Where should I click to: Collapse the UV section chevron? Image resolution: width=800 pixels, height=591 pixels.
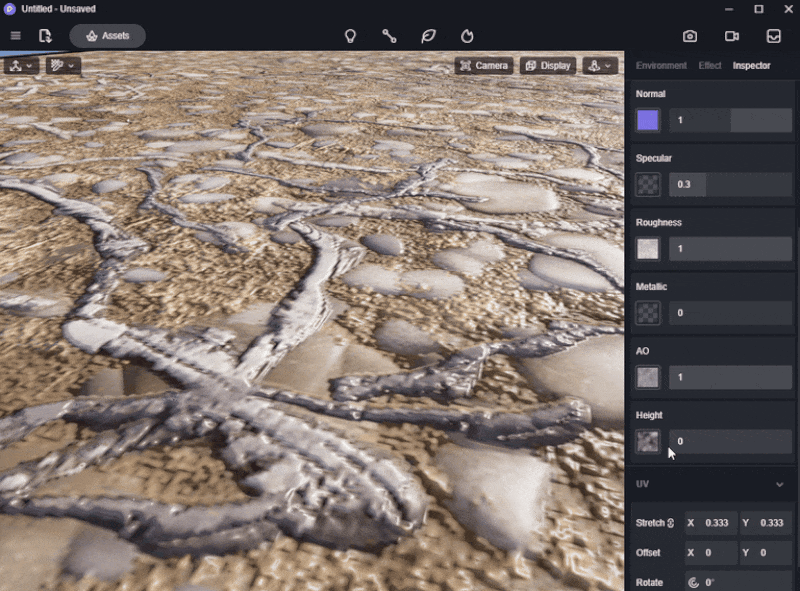pos(780,484)
